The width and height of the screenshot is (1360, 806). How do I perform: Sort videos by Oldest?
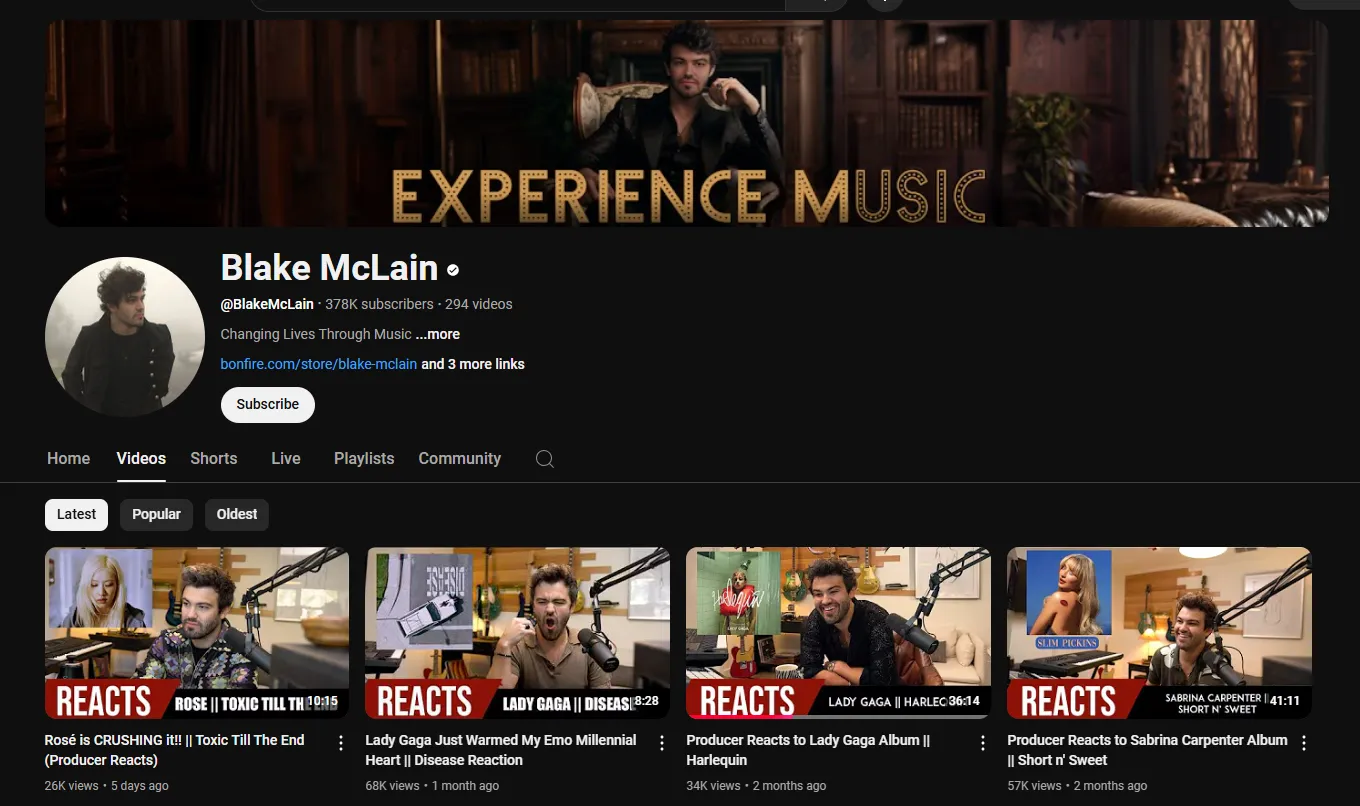[237, 514]
